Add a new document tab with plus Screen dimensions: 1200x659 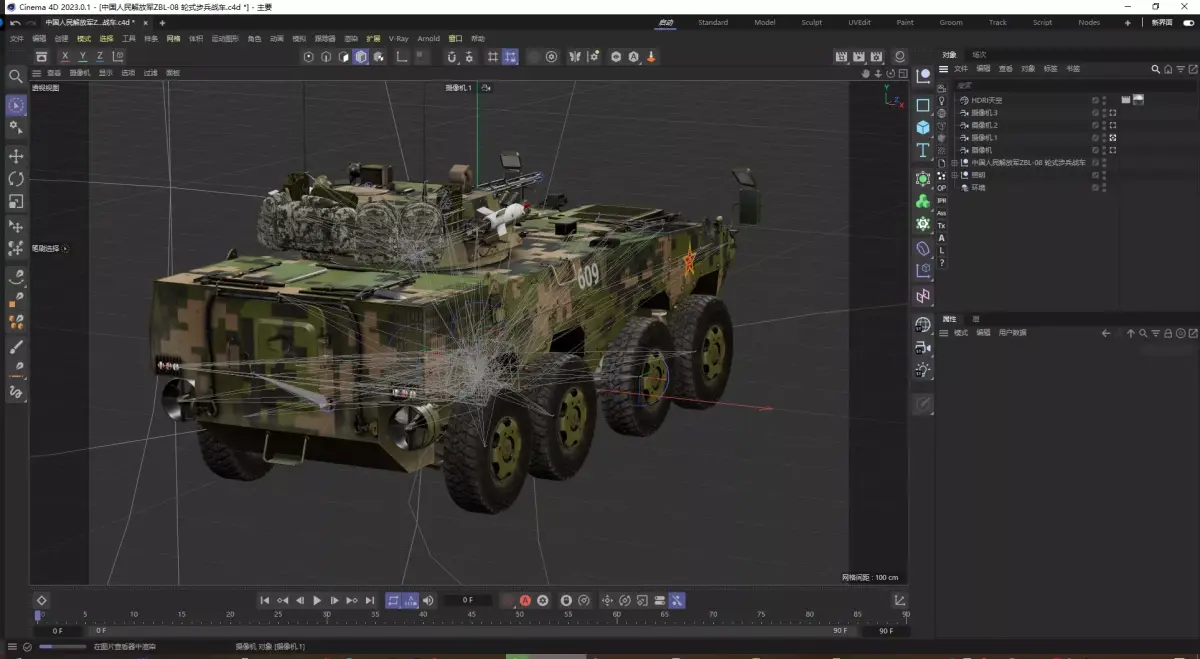click(x=162, y=22)
